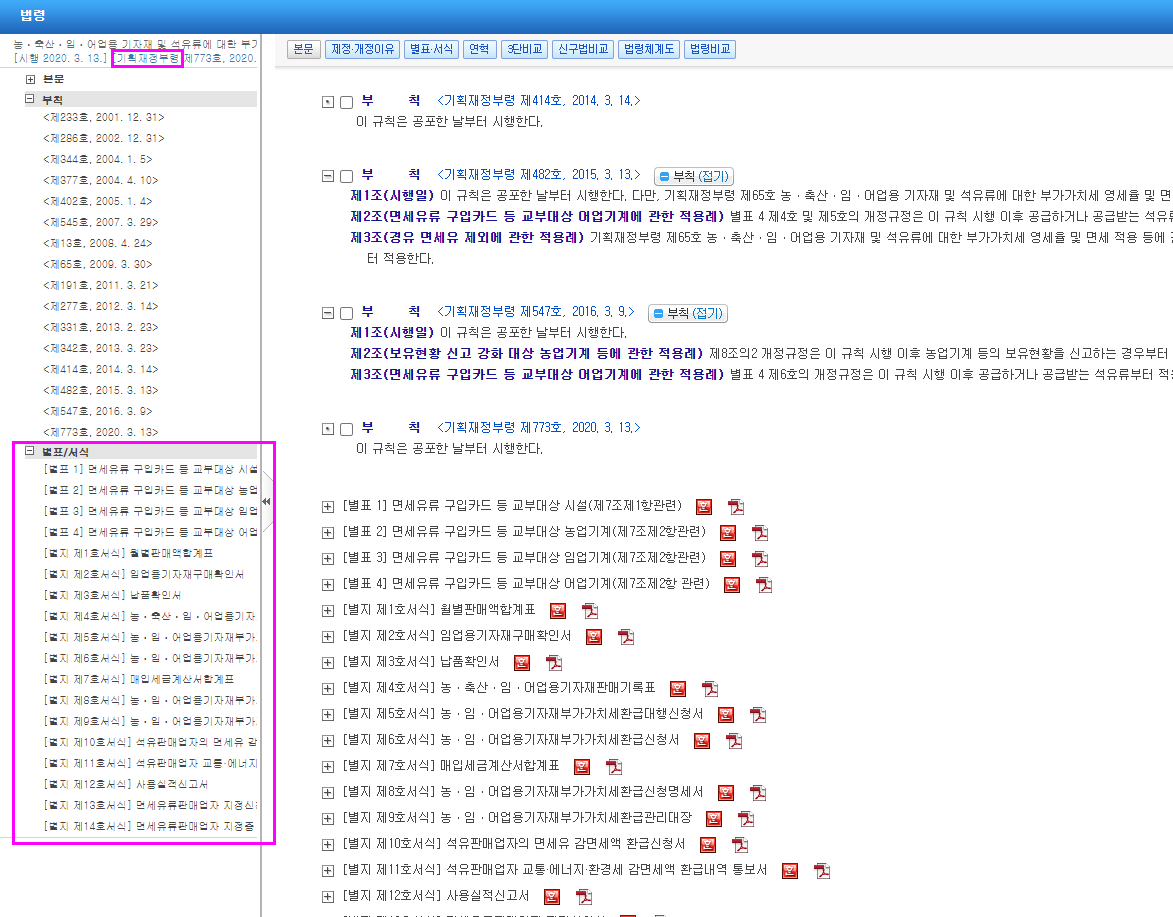Switch to the 별표·서식 tab
The image size is (1173, 917).
click(432, 49)
